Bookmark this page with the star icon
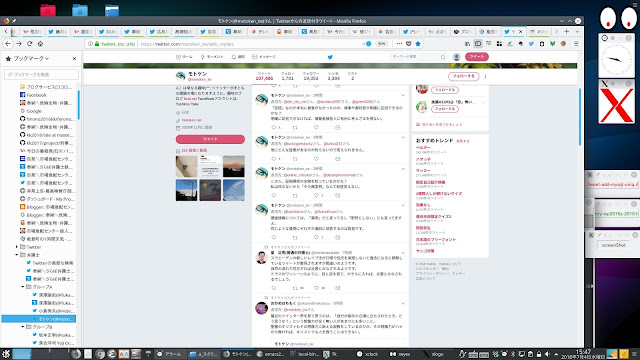This screenshot has width=640, height=360. coord(418,44)
